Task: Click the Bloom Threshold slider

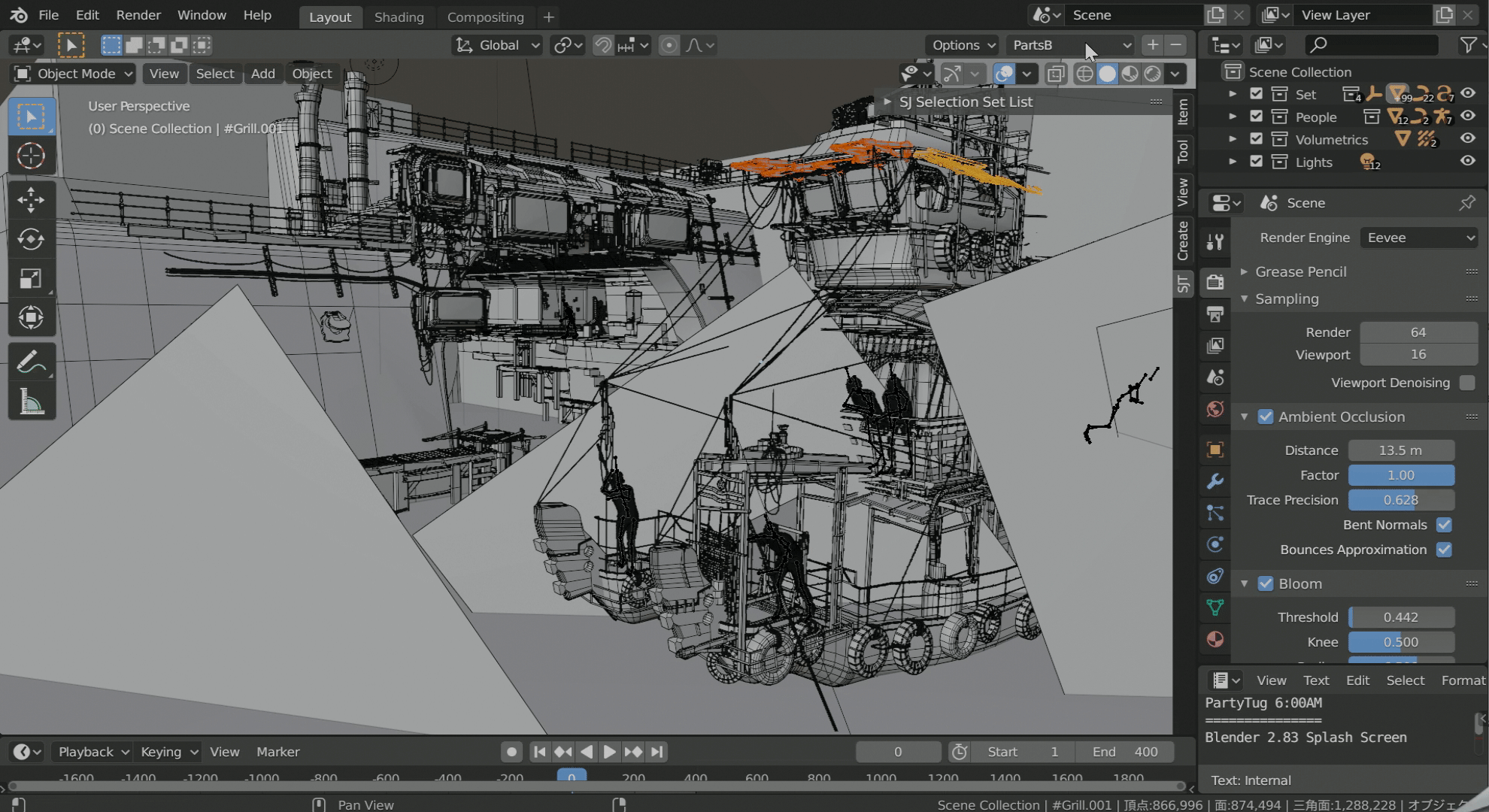Action: pos(1400,617)
